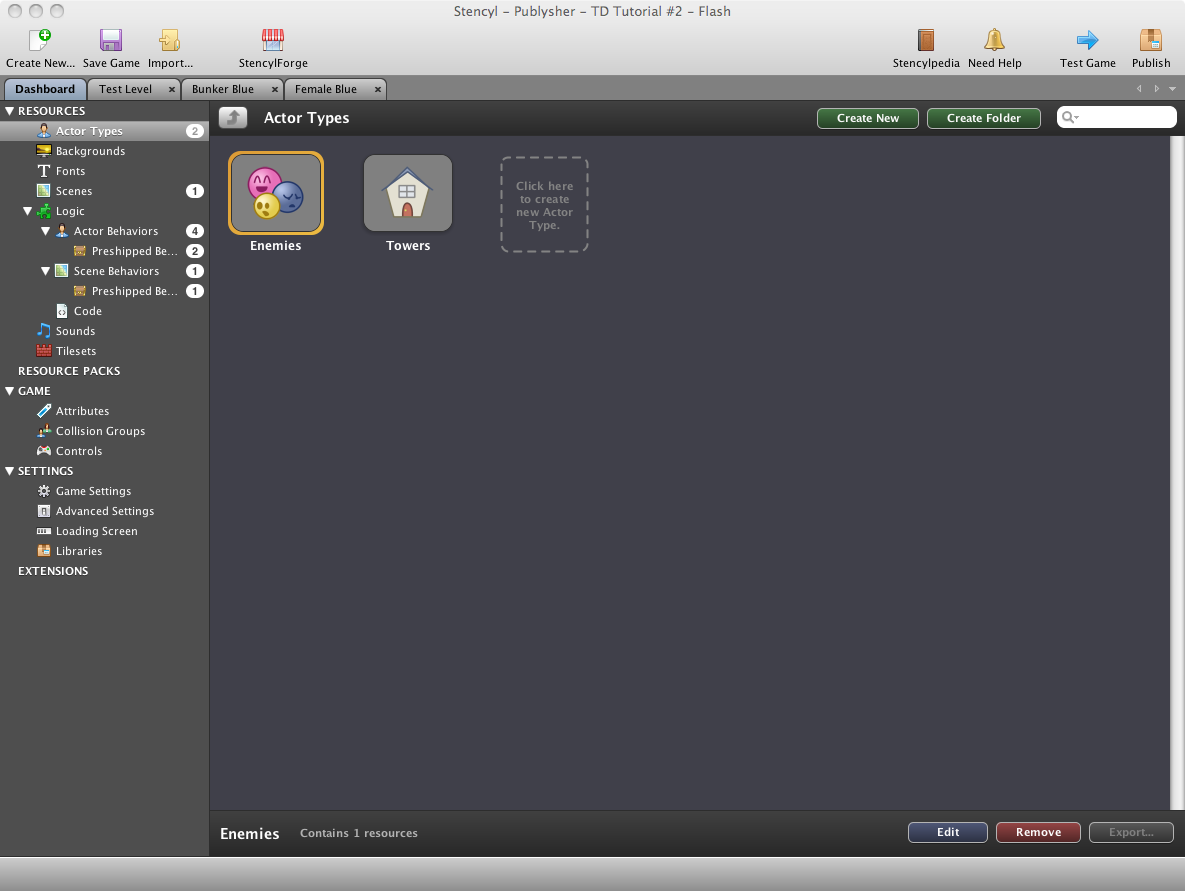This screenshot has height=891, width=1185.
Task: Click the Publish box icon
Action: (1151, 39)
